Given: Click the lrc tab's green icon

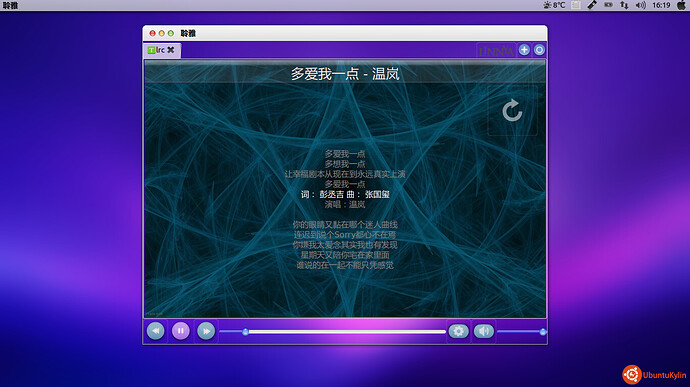Looking at the screenshot, I should 151,50.
